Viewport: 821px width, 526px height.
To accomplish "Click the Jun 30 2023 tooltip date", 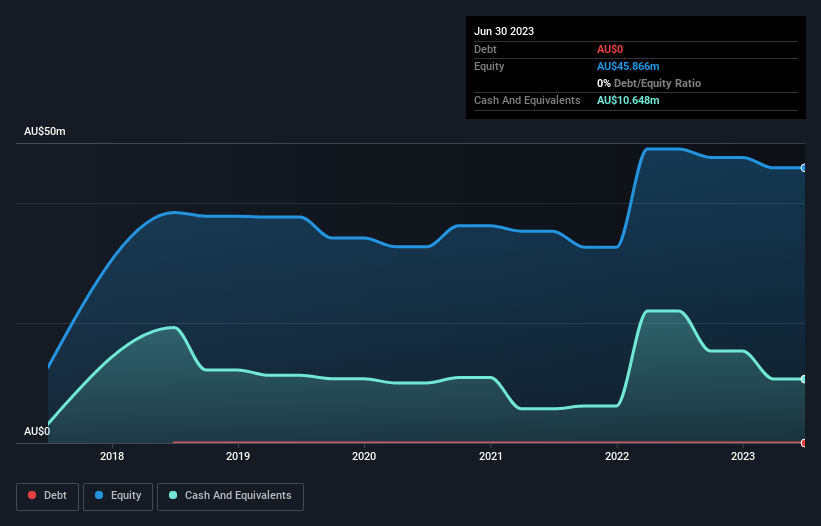I will coord(504,31).
